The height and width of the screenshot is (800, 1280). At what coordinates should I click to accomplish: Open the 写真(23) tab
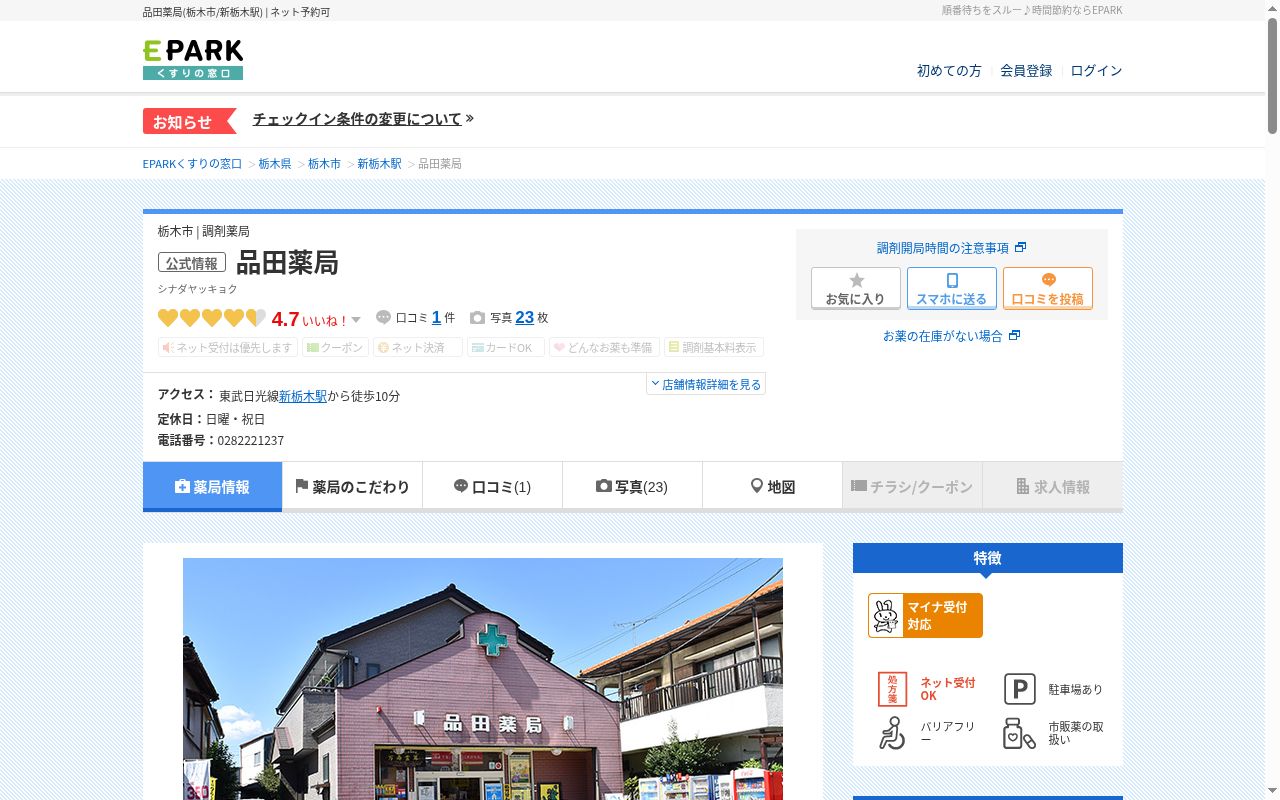pyautogui.click(x=633, y=487)
